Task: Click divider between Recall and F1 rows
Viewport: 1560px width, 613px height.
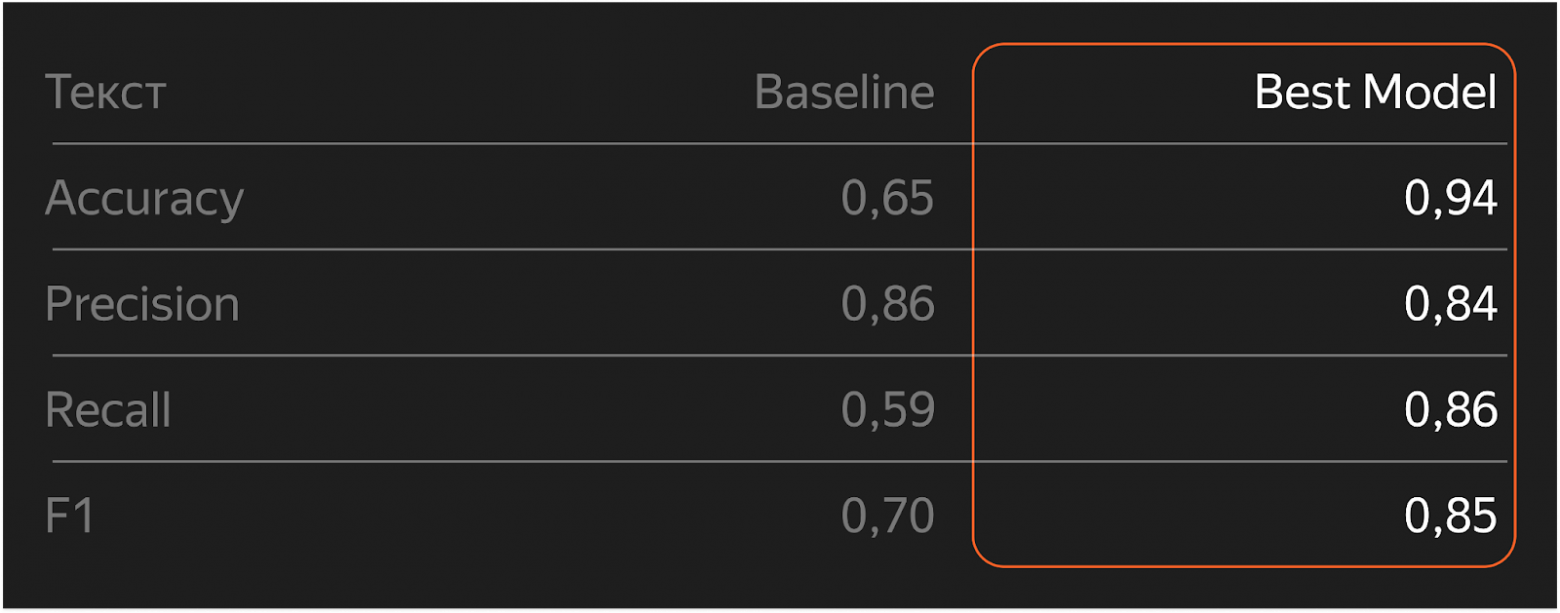Action: [500, 462]
